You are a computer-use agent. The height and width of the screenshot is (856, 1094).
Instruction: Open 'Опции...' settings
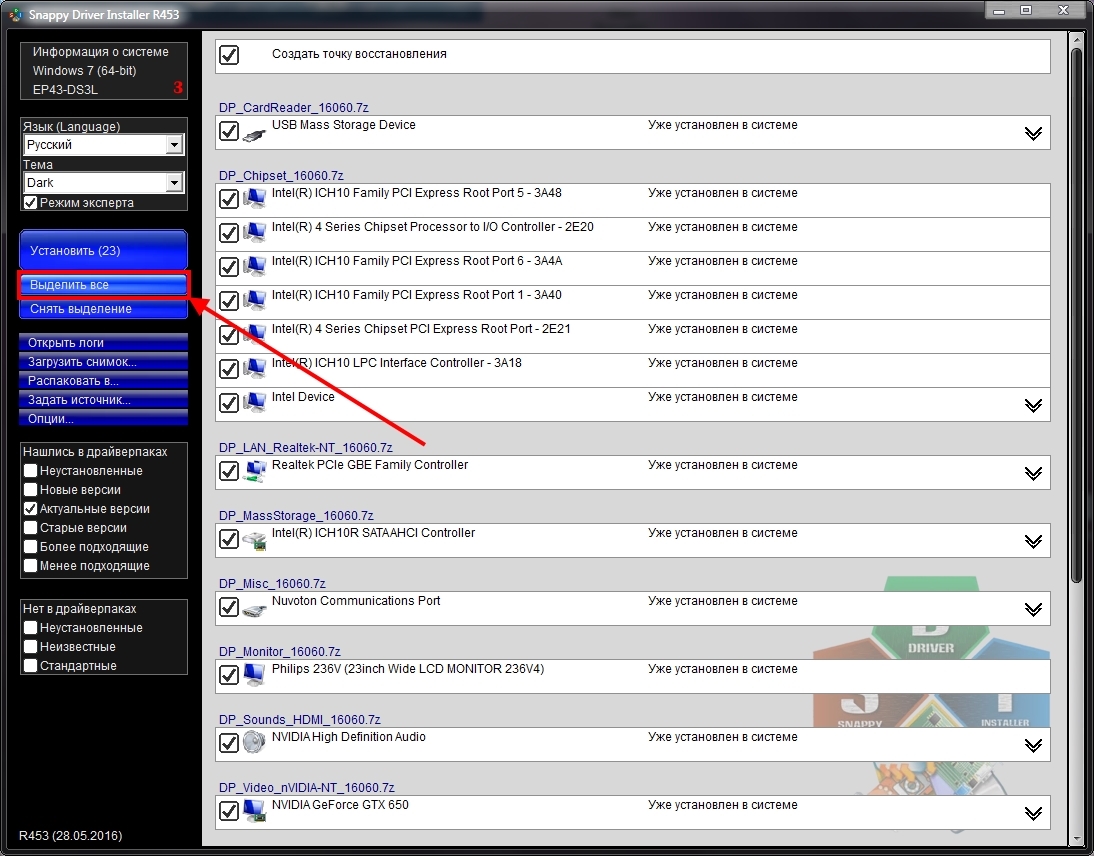(x=103, y=419)
